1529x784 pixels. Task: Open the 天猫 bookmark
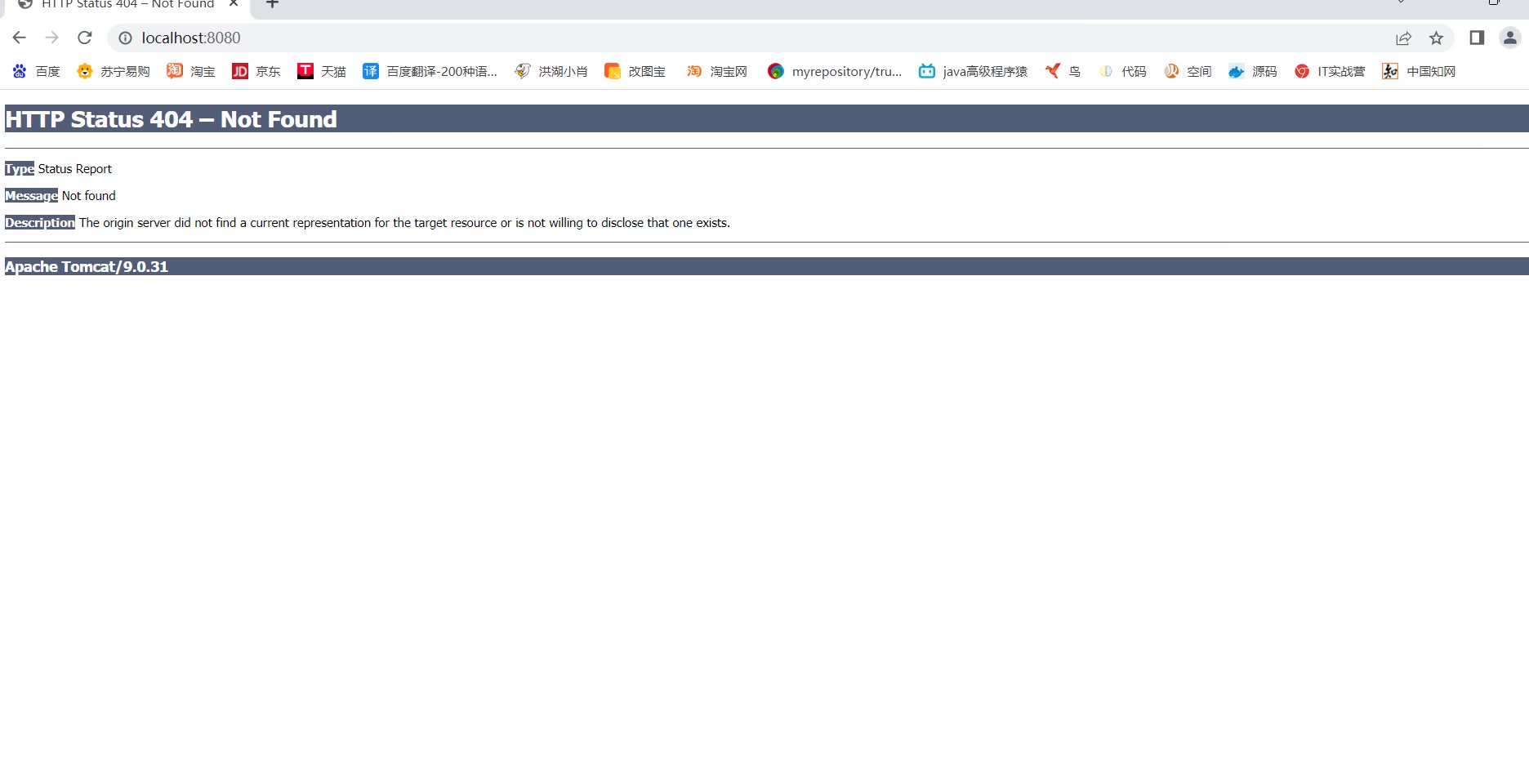(322, 71)
